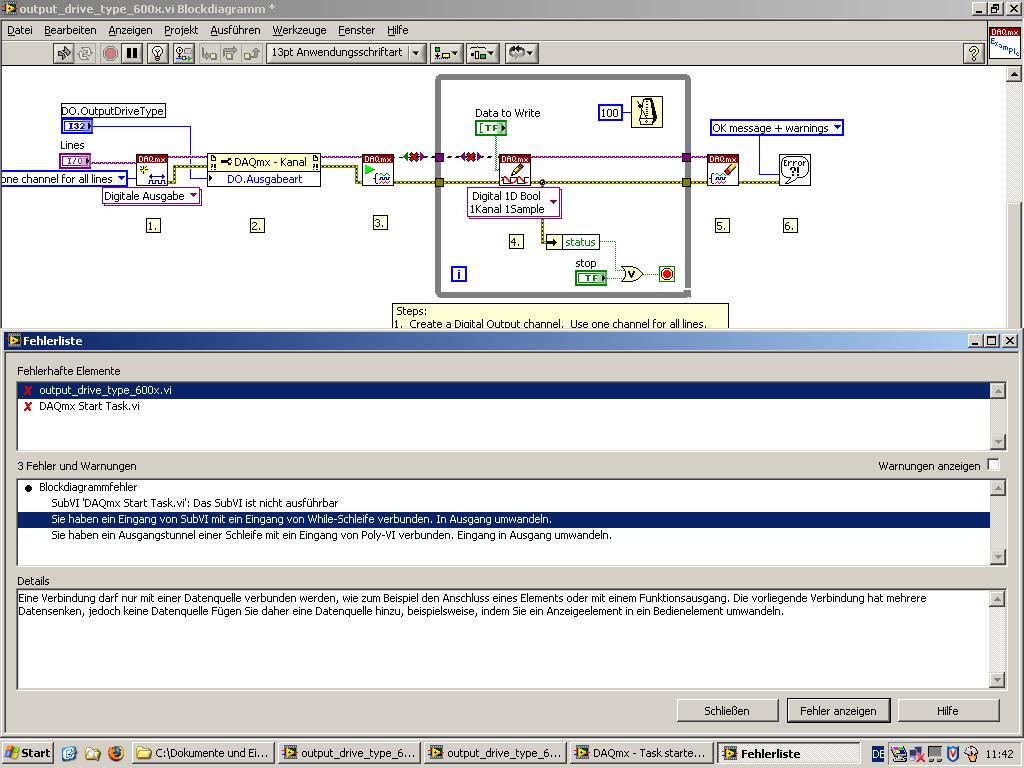Open the Ausführen menu
Image resolution: width=1024 pixels, height=768 pixels.
click(235, 30)
